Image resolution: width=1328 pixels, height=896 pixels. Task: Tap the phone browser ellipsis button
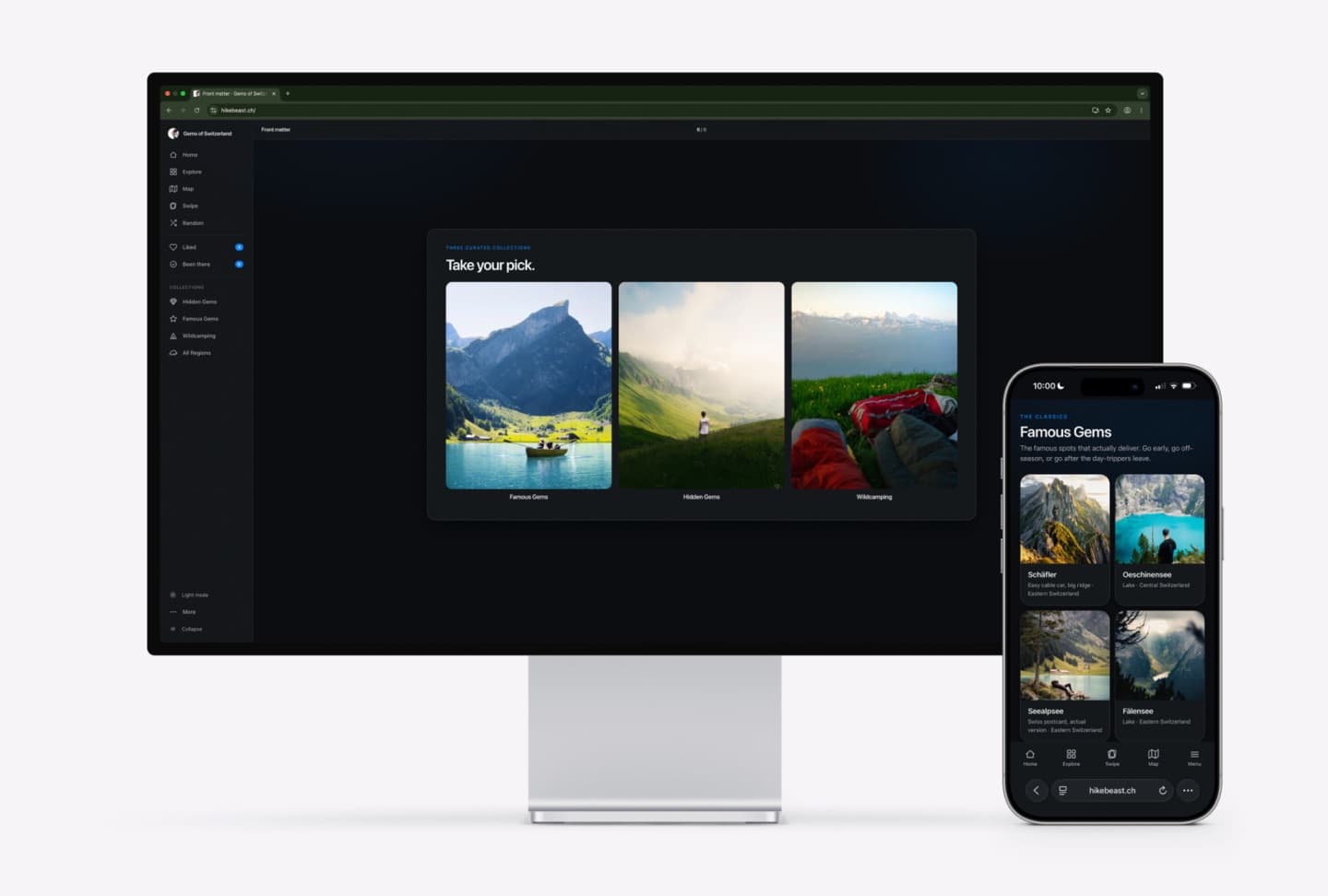[x=1188, y=790]
